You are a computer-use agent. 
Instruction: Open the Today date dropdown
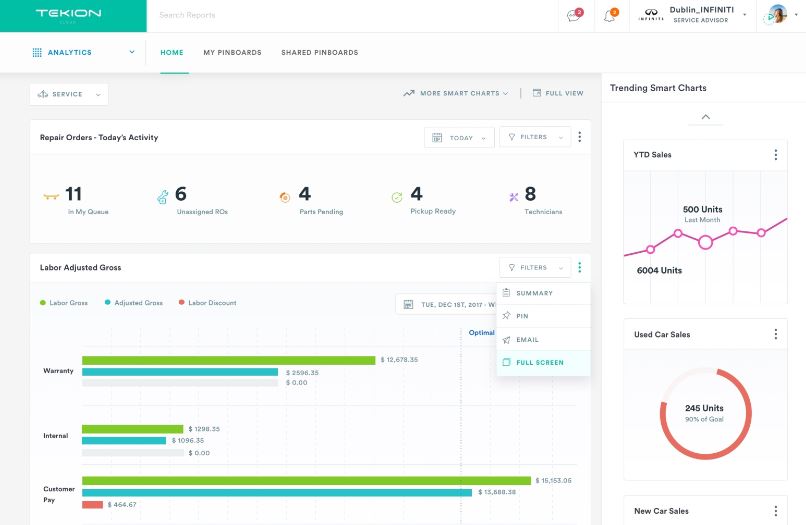click(x=459, y=137)
